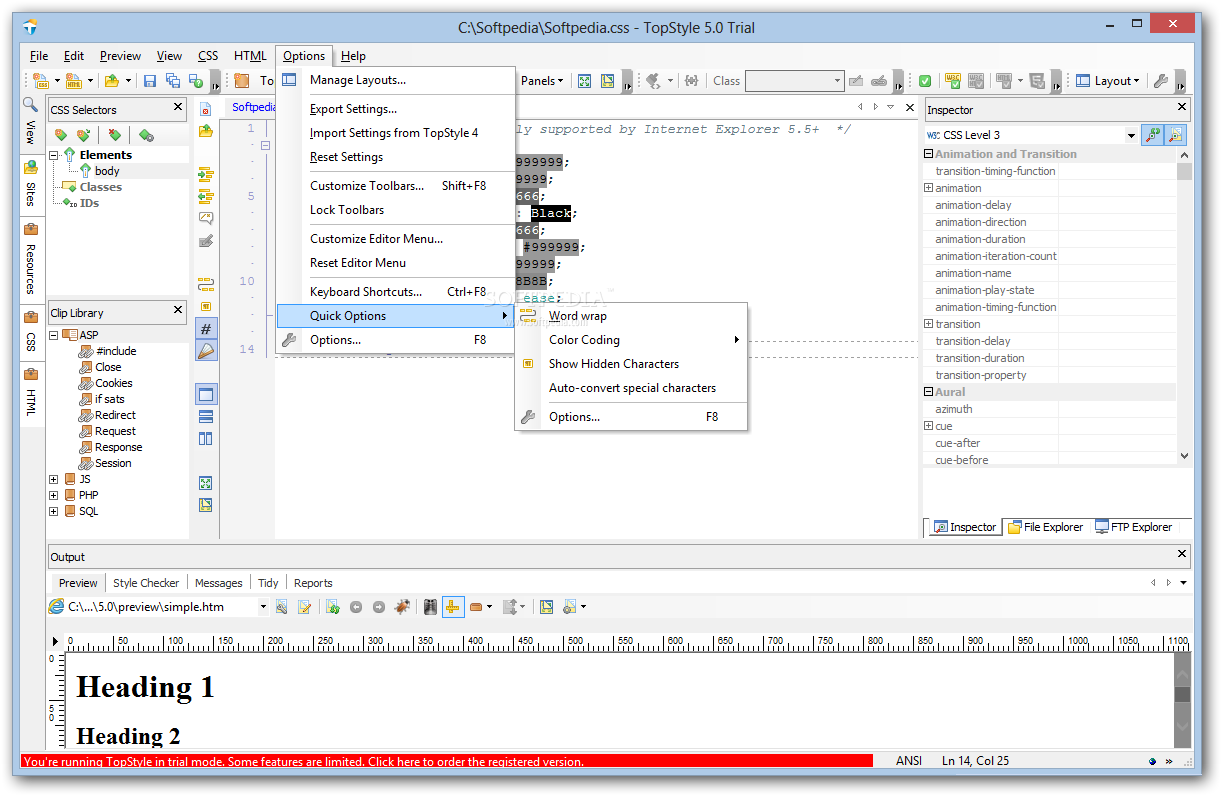Viewport: 1222px width, 796px height.
Task: Click the forward arrow icon in preview toolbar
Action: 379,607
